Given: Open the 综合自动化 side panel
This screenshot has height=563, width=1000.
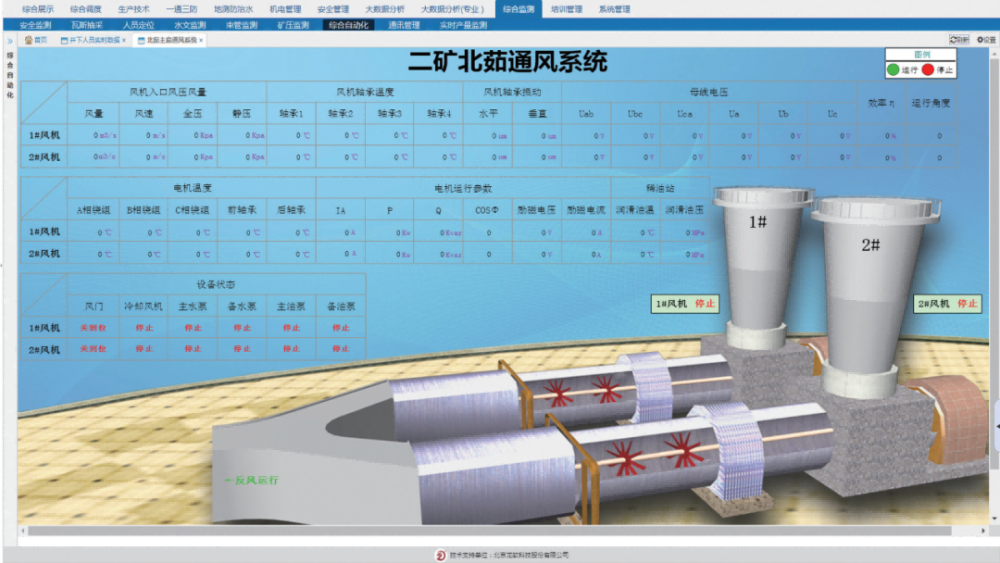Looking at the screenshot, I should click(10, 75).
